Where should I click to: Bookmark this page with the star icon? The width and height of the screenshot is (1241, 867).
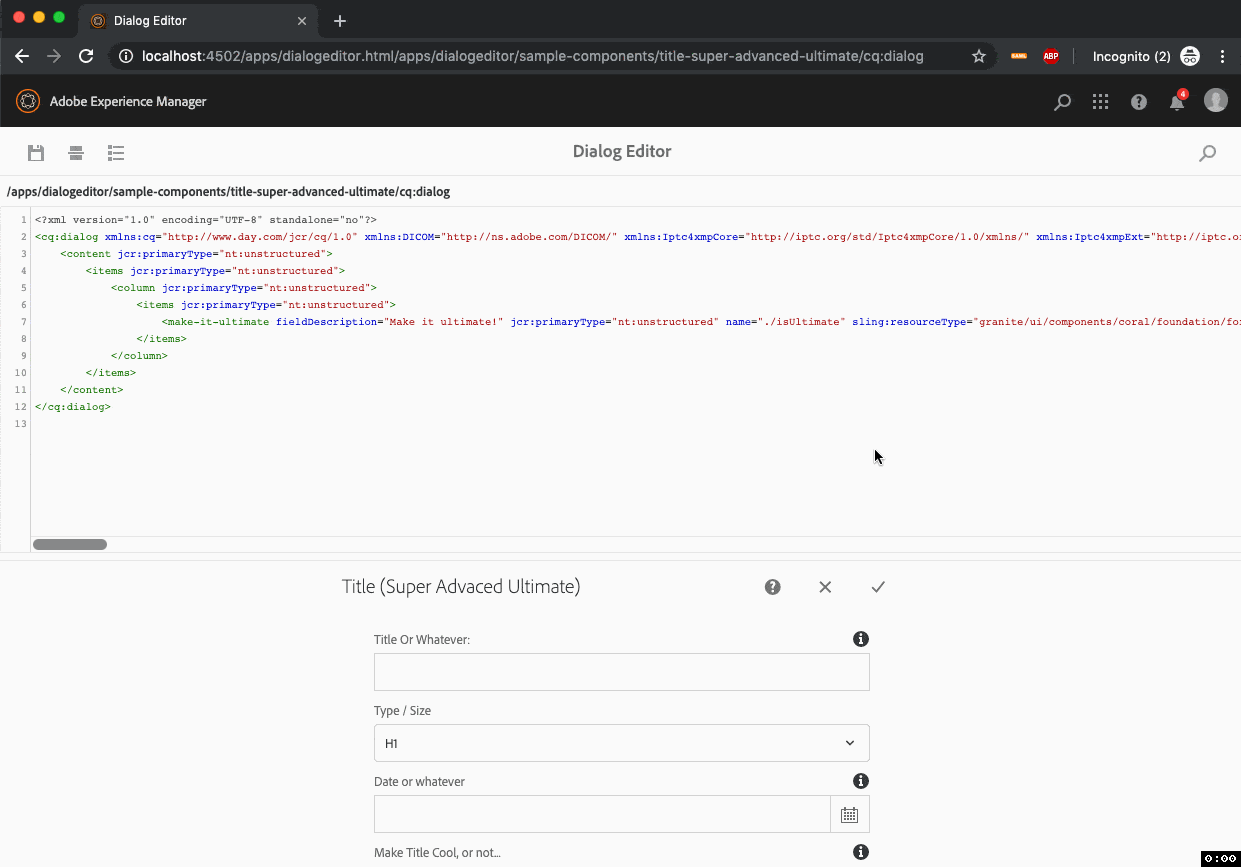tap(979, 56)
